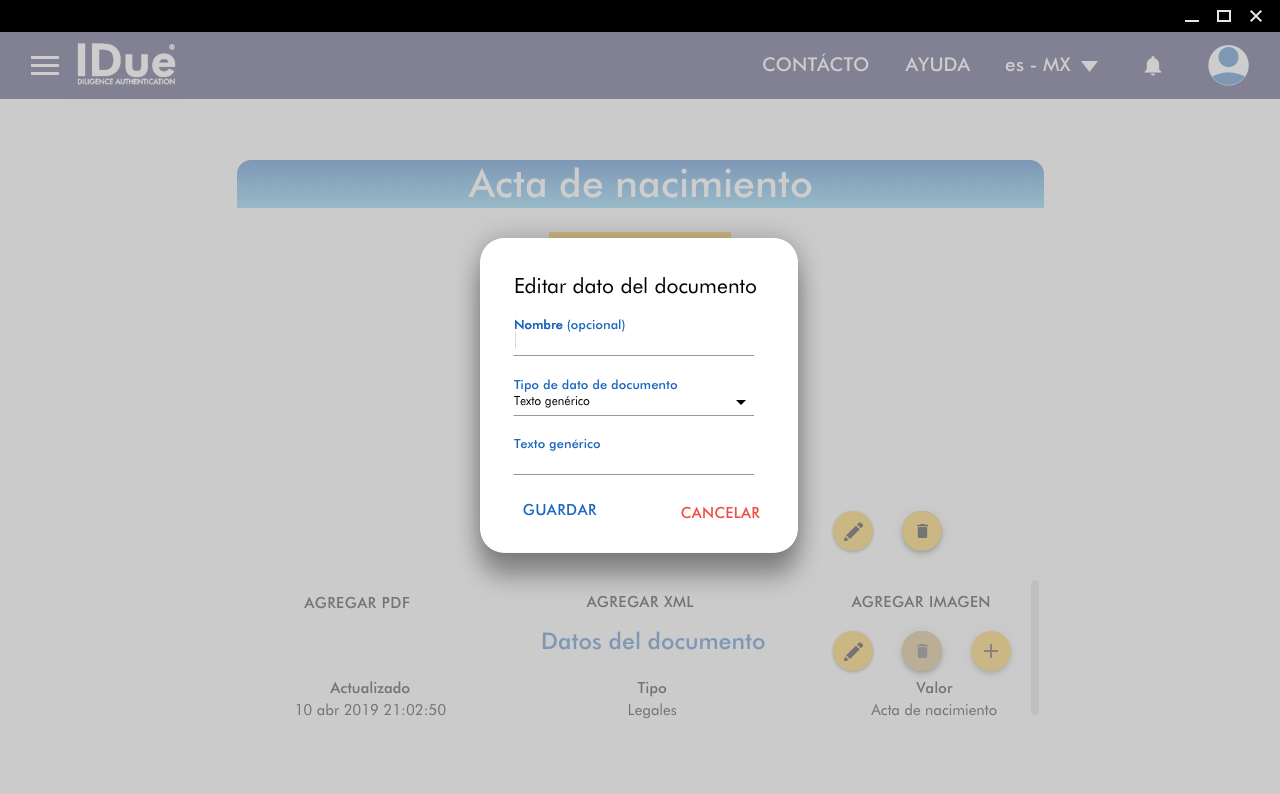Open the notifications bell
This screenshot has width=1280, height=794.
1152,66
